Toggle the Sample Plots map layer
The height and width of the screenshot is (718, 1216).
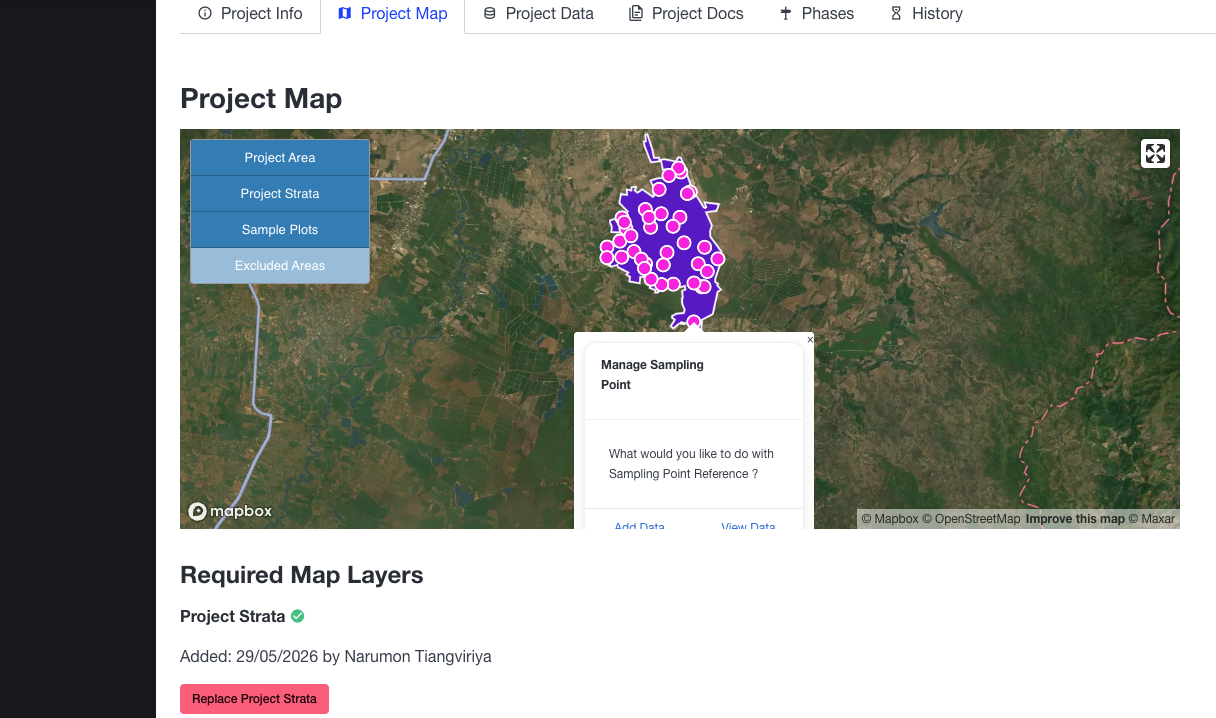(280, 230)
